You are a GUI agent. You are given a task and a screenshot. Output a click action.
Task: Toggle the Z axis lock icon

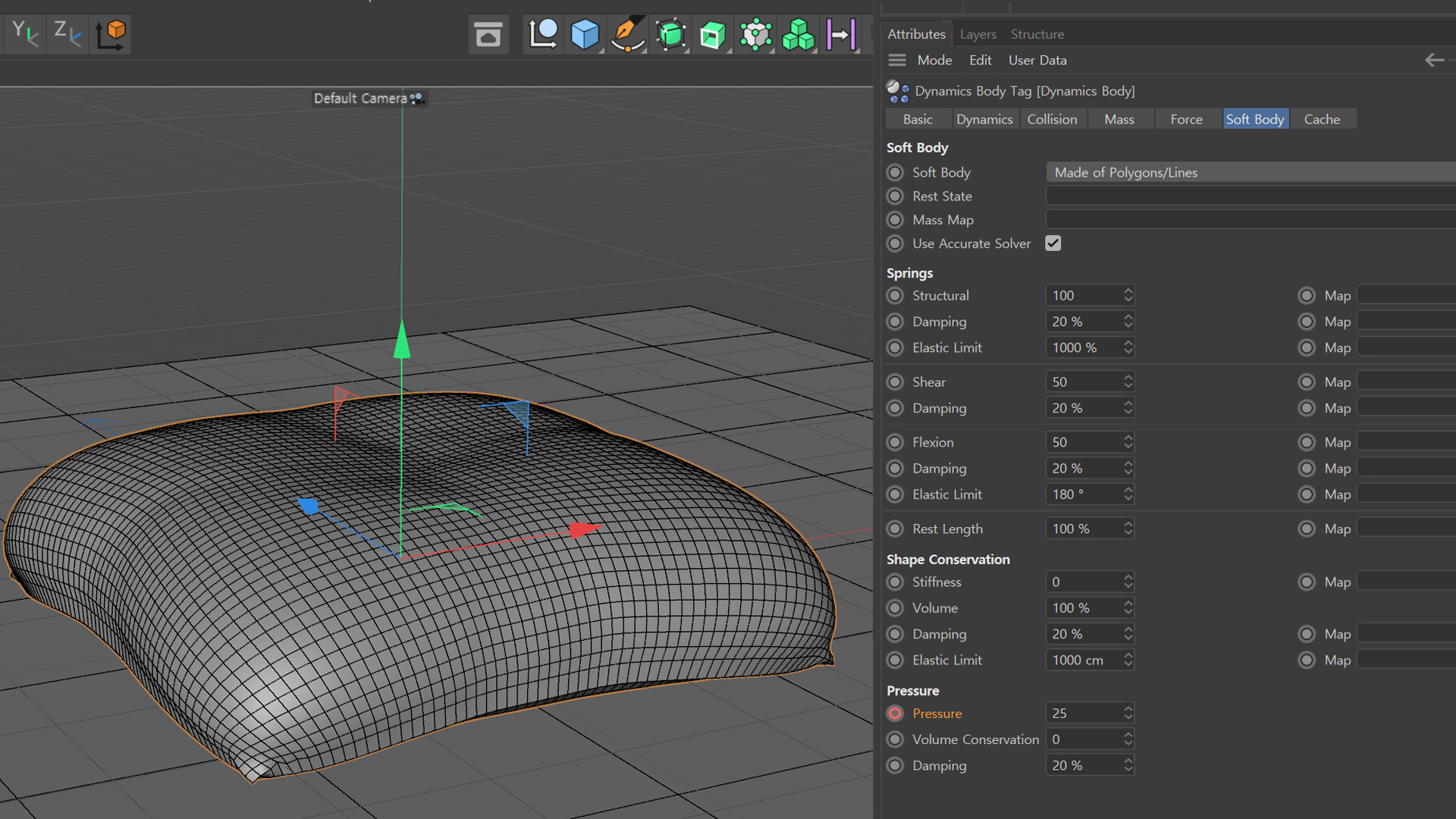[67, 34]
